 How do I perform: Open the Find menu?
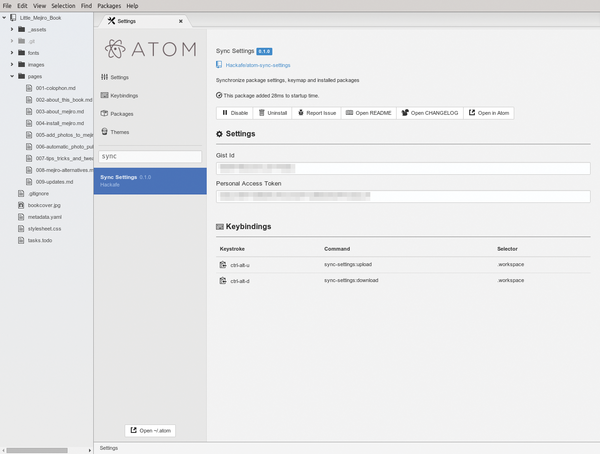[86, 6]
